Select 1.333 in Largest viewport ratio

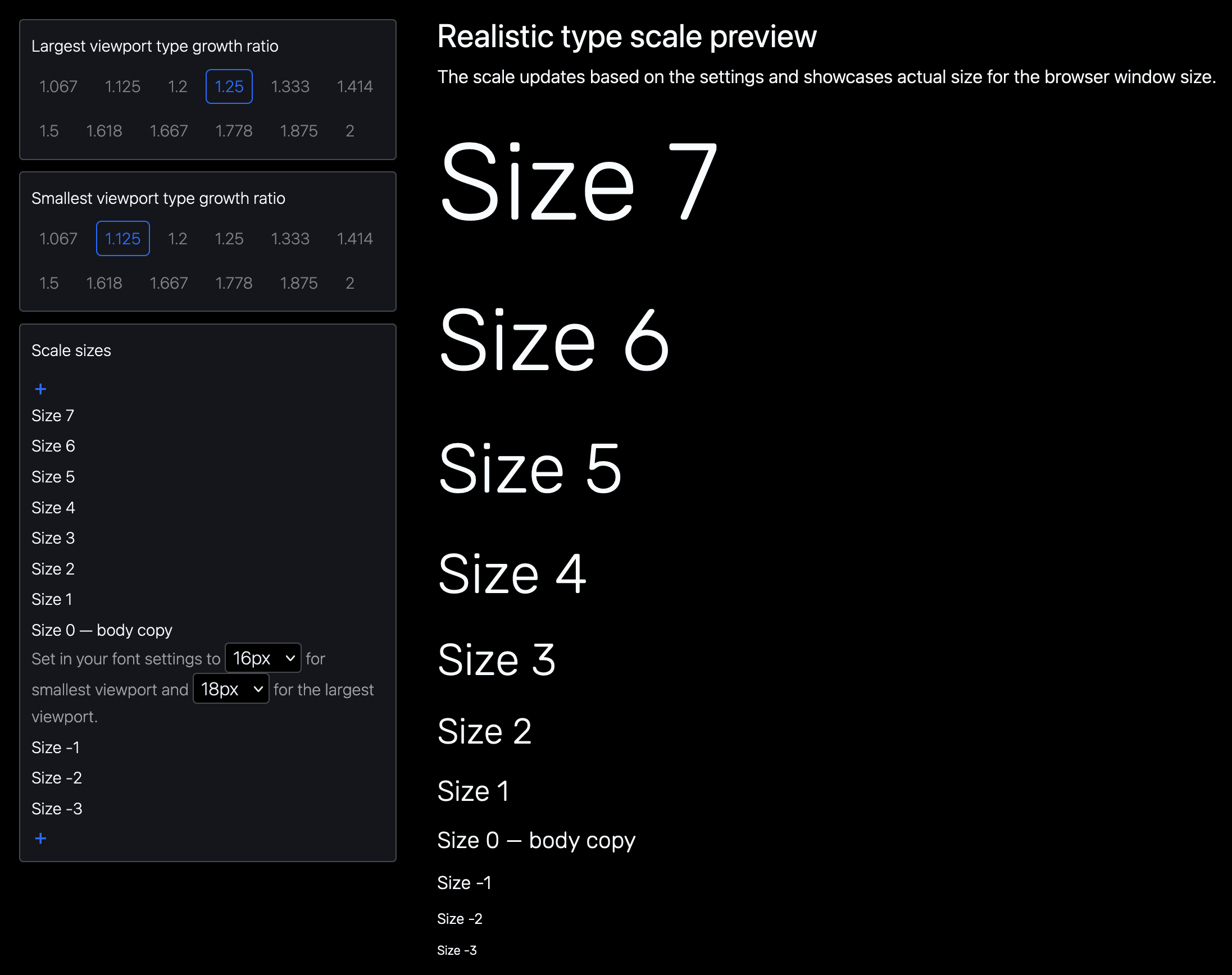click(x=290, y=86)
